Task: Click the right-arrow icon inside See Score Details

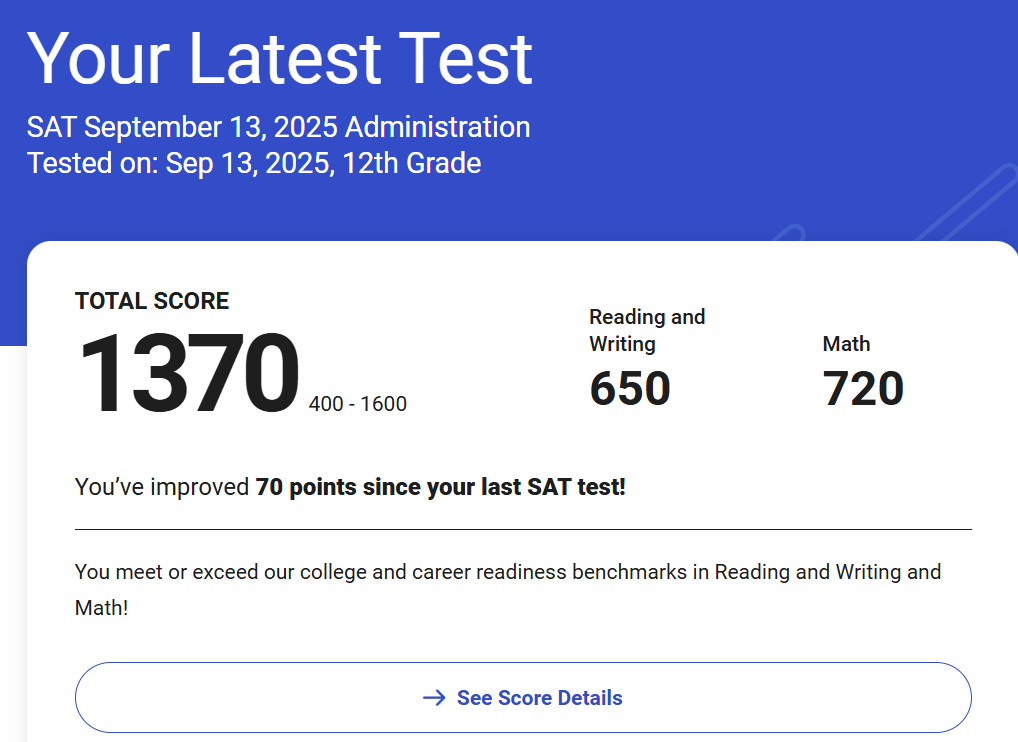Action: point(432,697)
